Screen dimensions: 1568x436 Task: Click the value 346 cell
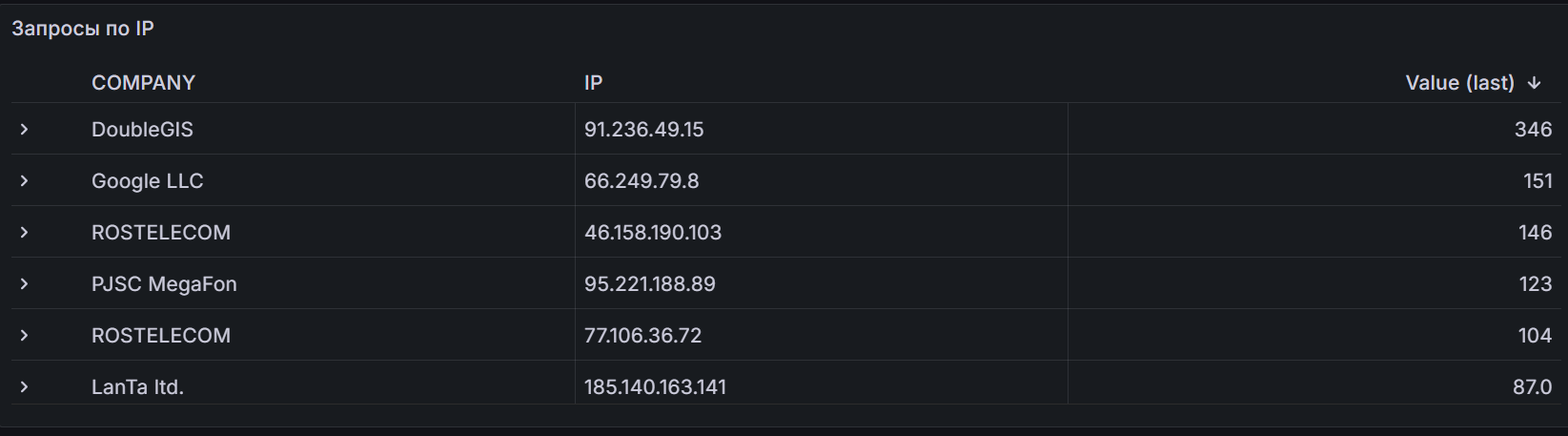pyautogui.click(x=1533, y=129)
